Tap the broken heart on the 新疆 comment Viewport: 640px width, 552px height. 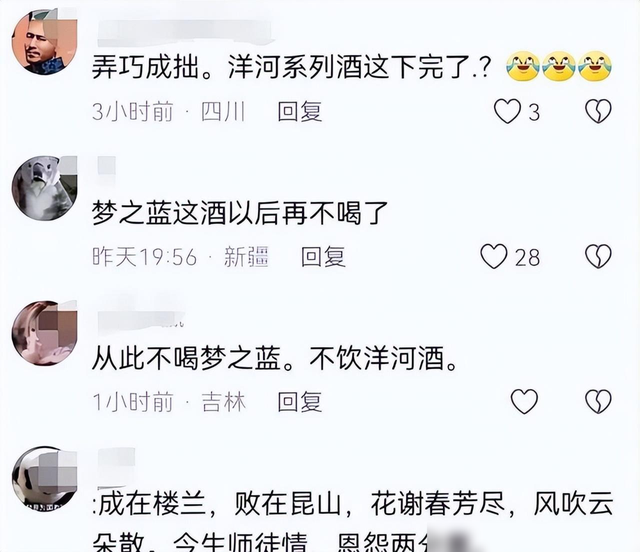[x=598, y=256]
